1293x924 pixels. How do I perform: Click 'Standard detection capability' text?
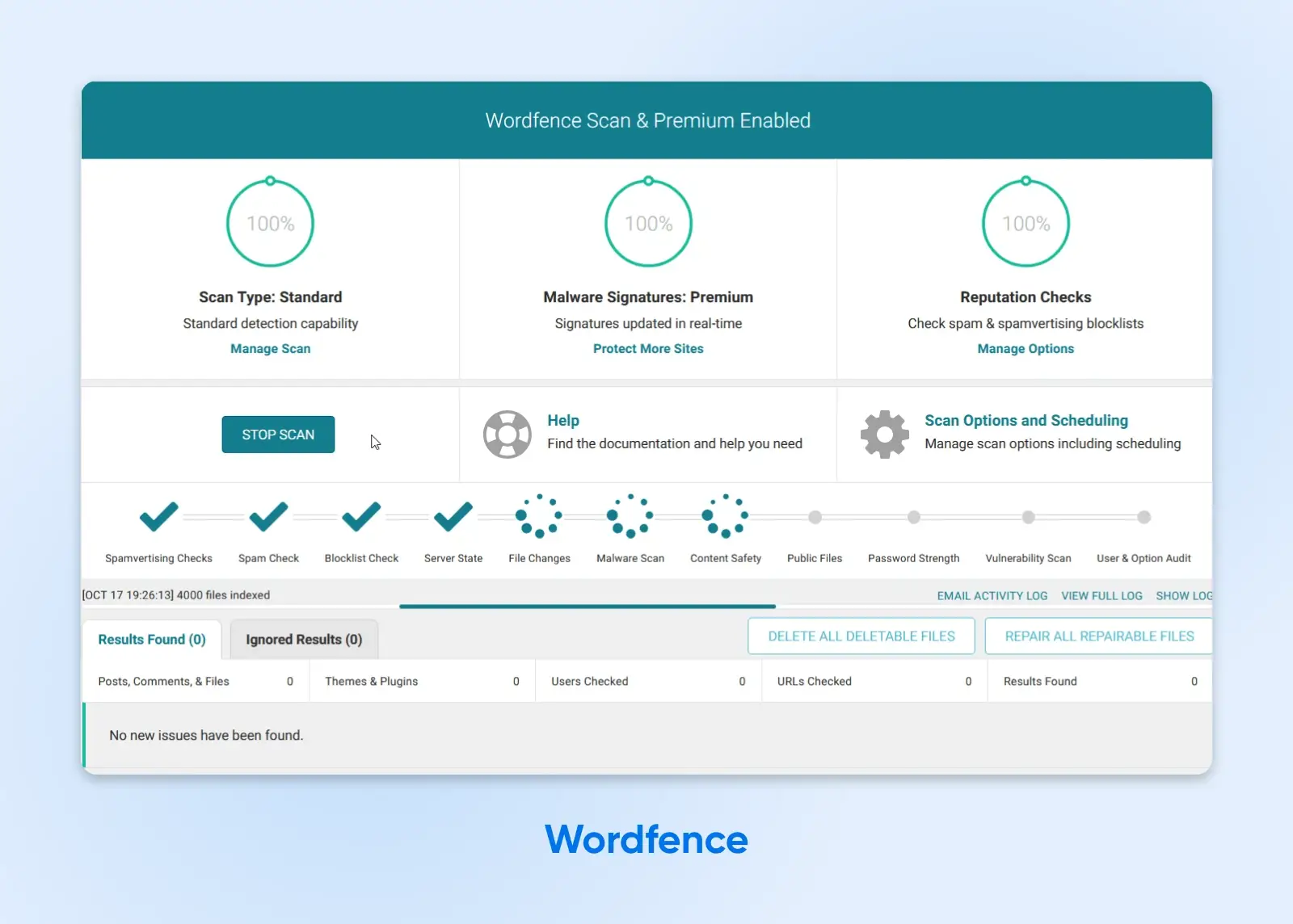tap(270, 324)
